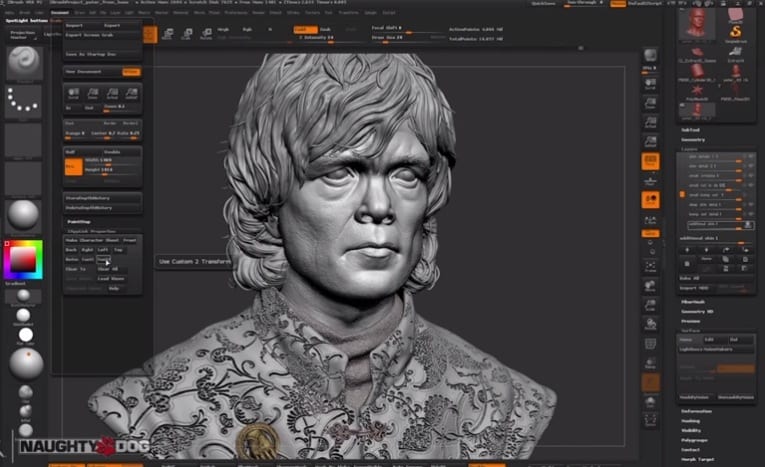
Task: Open the Render menu
Action: coord(258,13)
